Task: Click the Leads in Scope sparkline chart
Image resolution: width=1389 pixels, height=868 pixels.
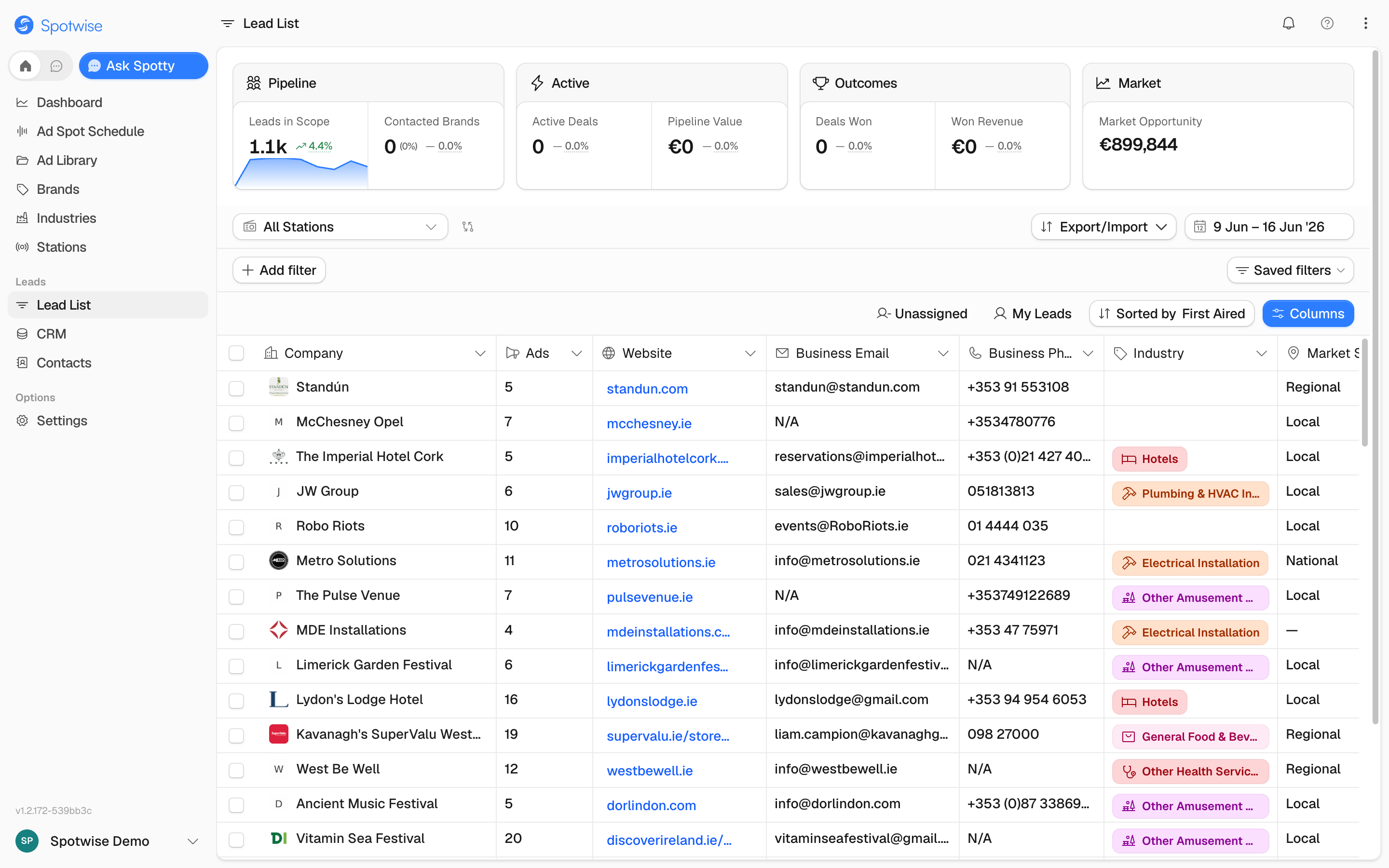Action: click(301, 173)
